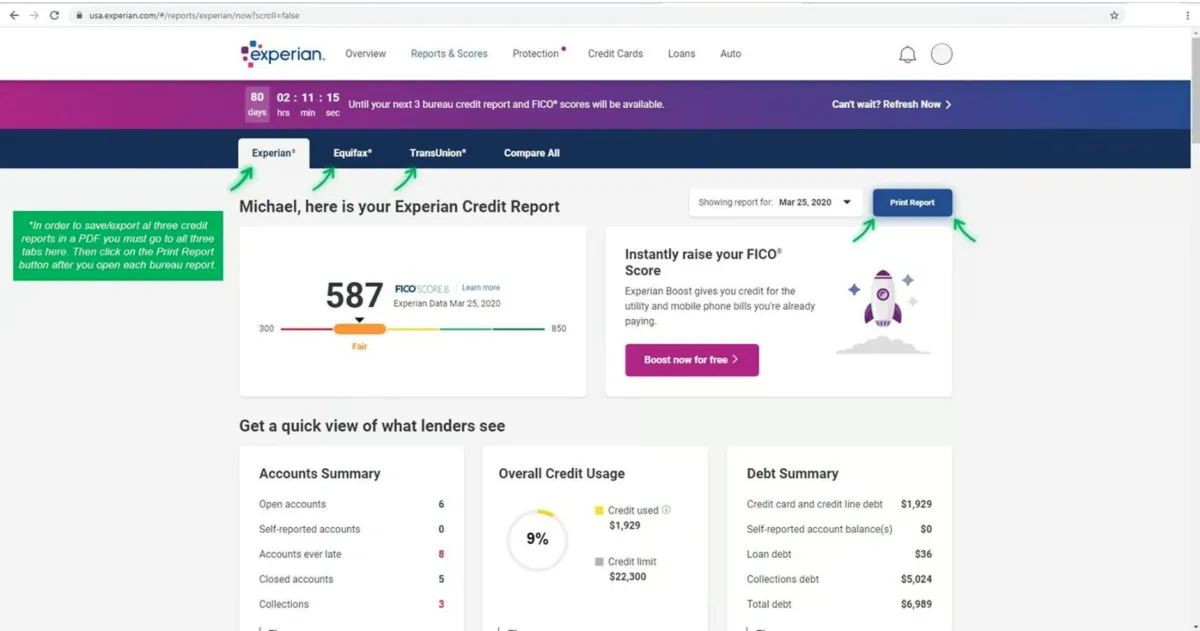This screenshot has width=1200, height=631.
Task: Open Reports & Scores menu
Action: [x=449, y=54]
